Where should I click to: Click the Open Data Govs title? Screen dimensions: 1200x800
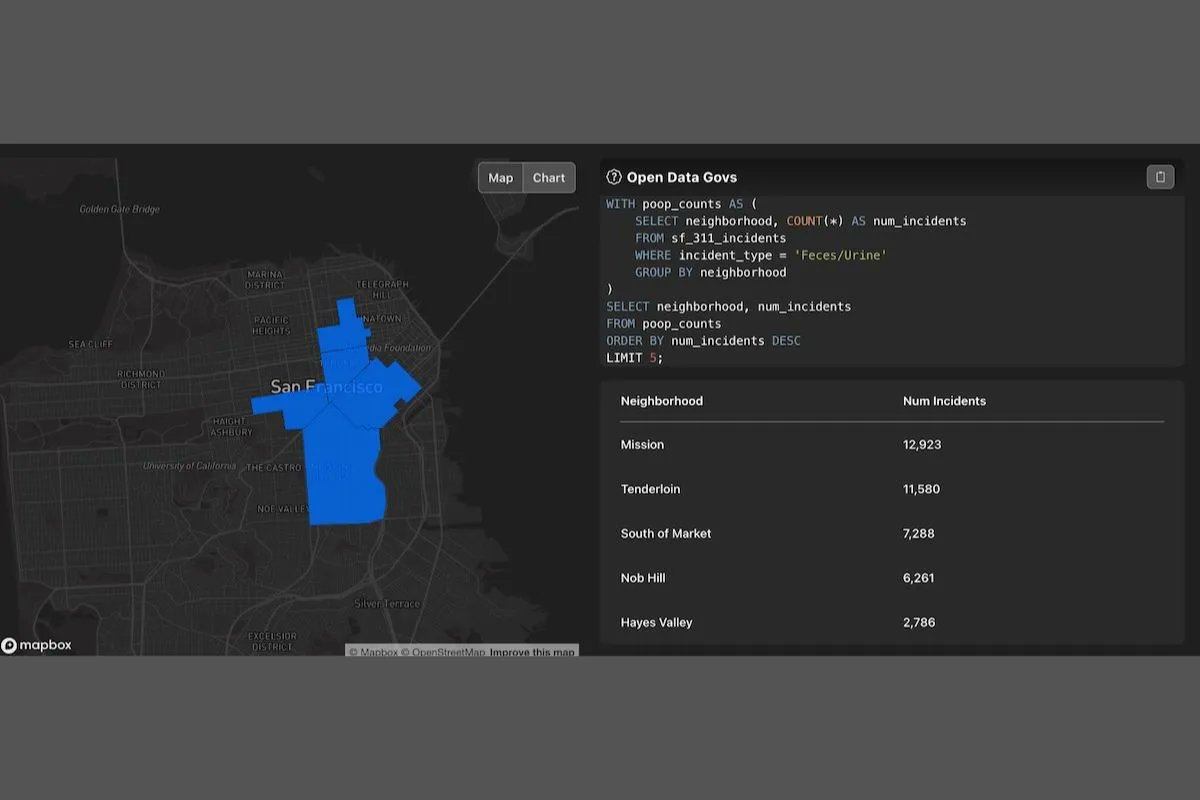tap(682, 177)
